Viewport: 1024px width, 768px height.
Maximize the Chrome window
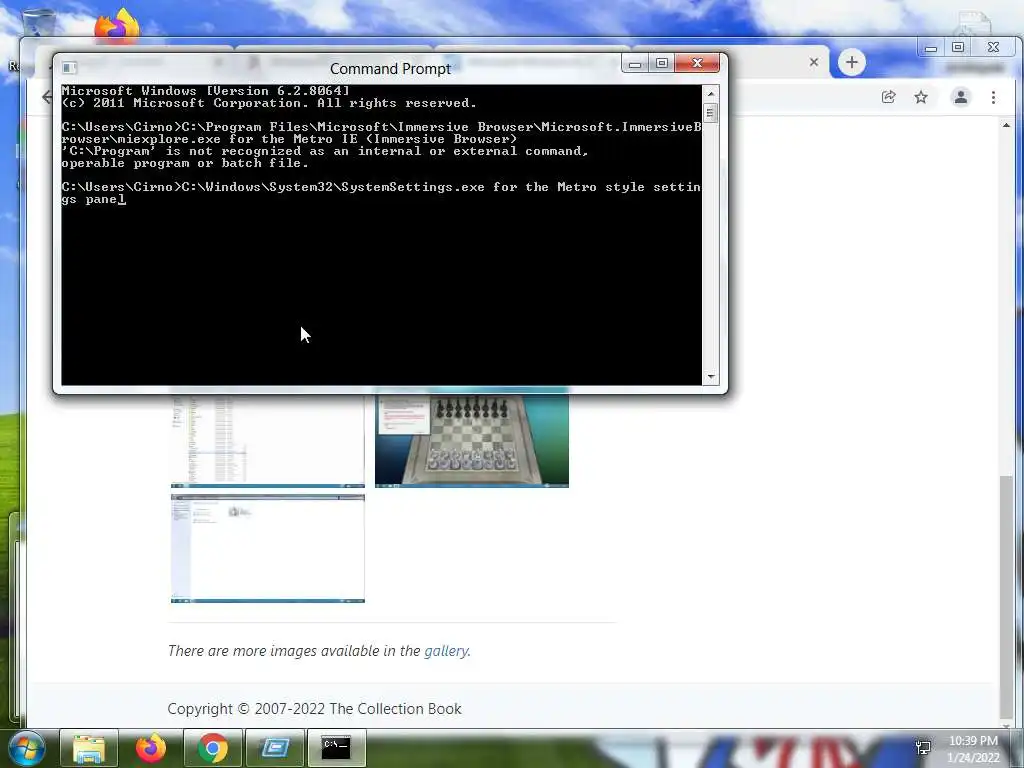point(958,48)
